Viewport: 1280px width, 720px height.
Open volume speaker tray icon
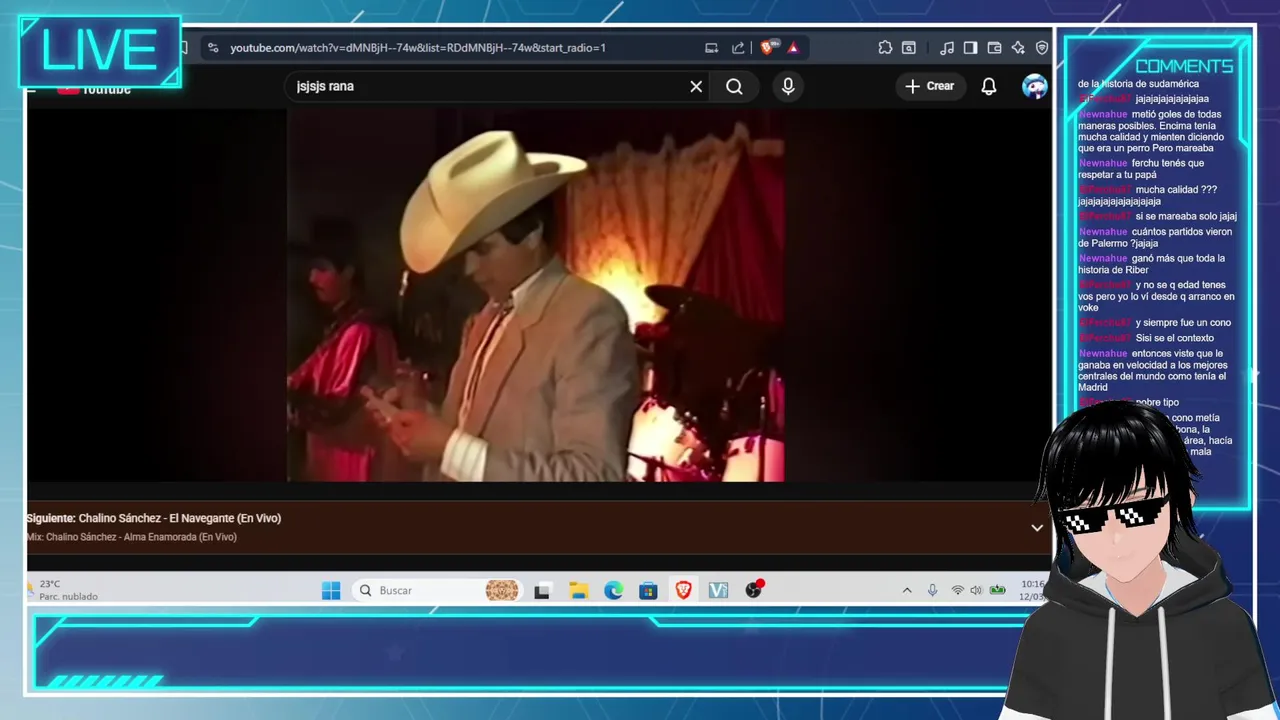tap(976, 591)
